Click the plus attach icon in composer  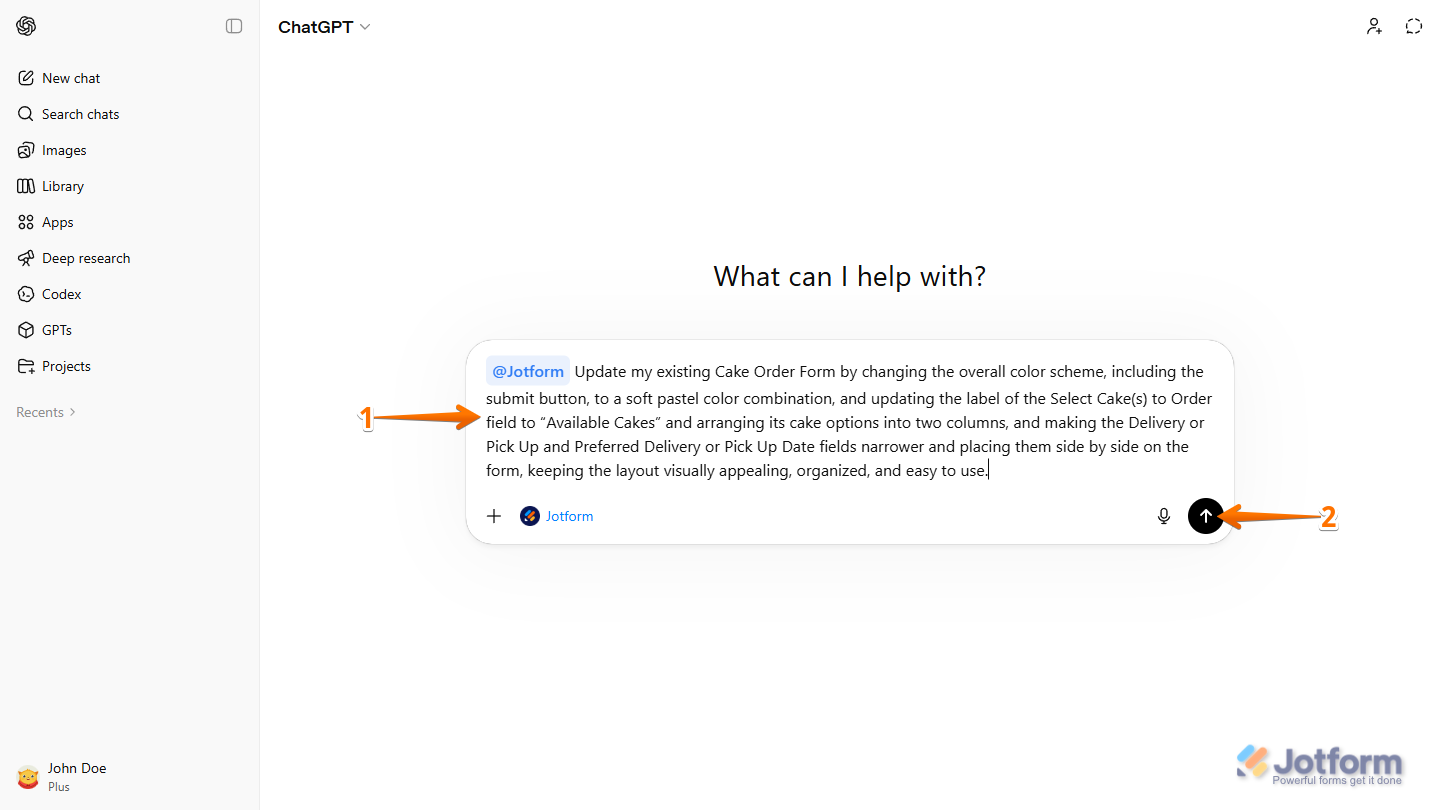click(494, 516)
